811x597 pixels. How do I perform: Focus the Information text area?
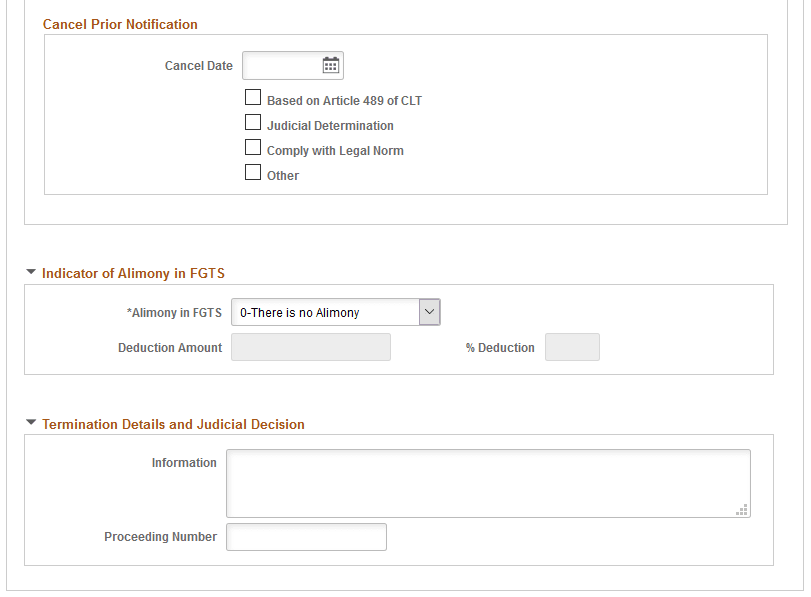[488, 483]
